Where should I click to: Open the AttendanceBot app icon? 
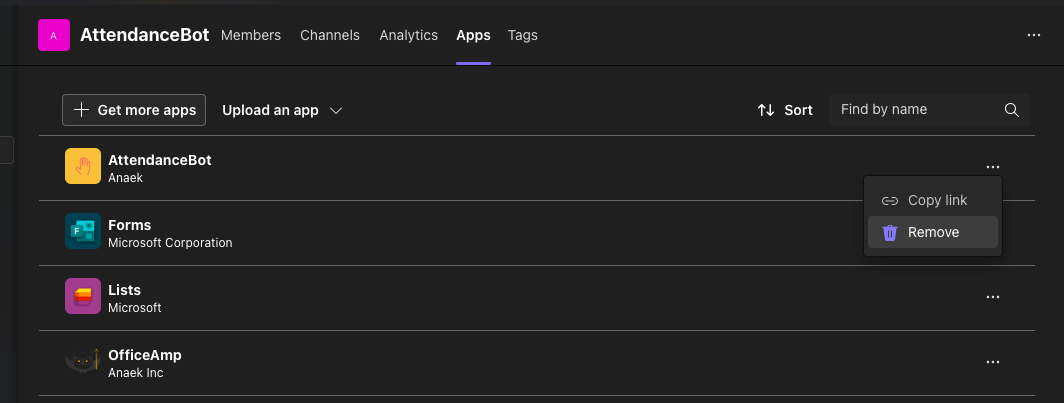pyautogui.click(x=83, y=166)
